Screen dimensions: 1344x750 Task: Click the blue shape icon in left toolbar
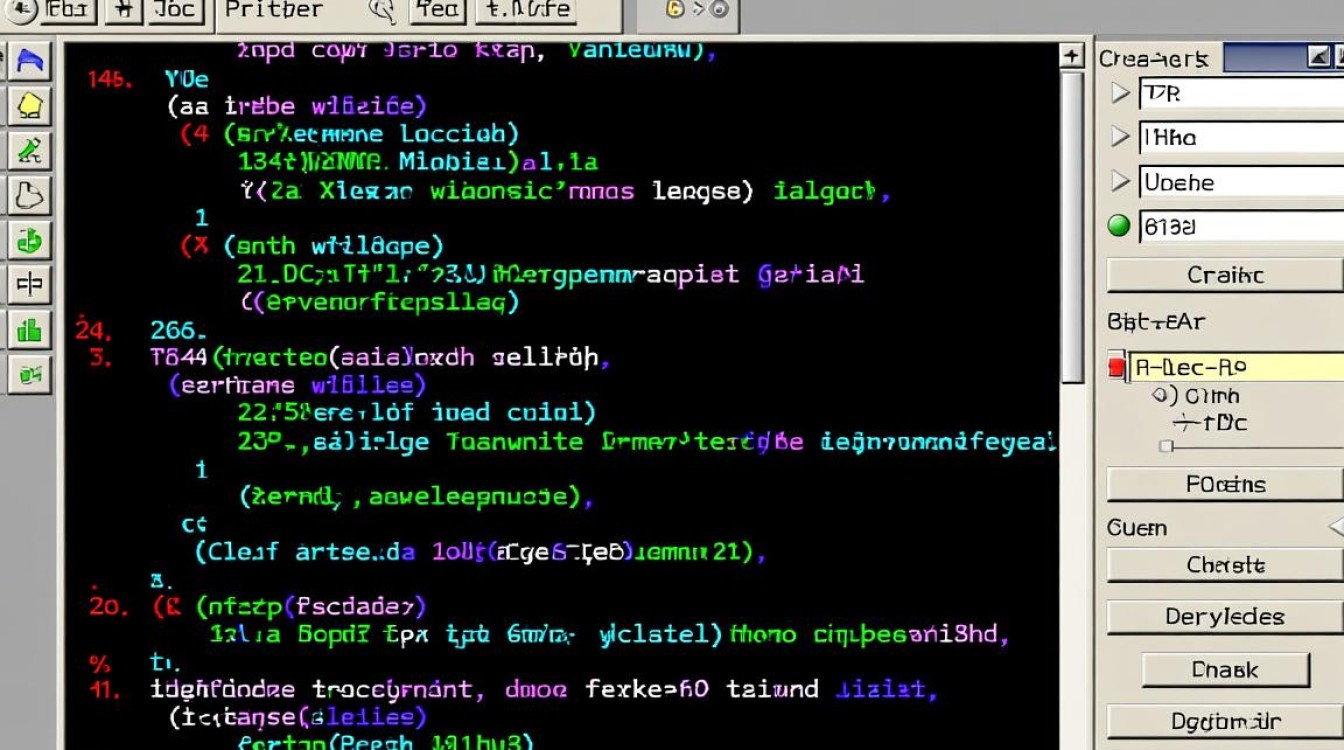click(29, 61)
